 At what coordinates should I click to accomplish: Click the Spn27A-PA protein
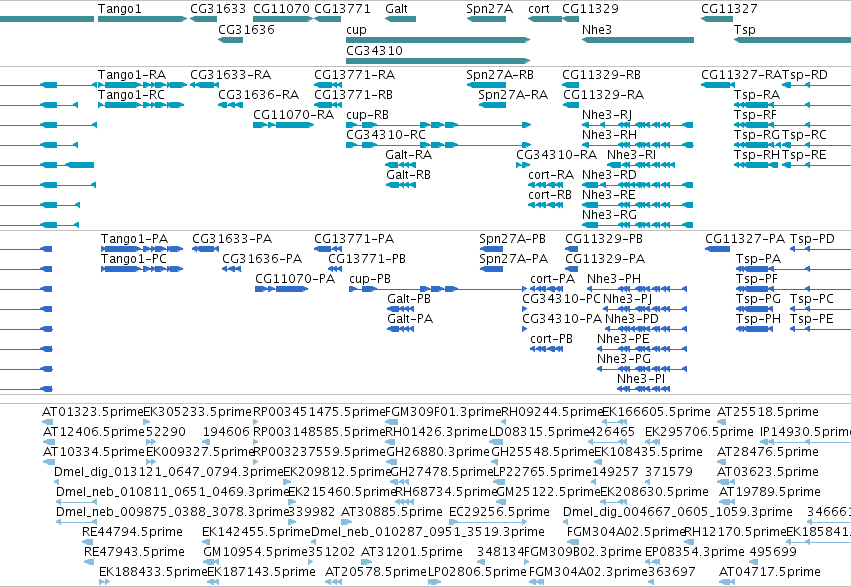pos(491,269)
